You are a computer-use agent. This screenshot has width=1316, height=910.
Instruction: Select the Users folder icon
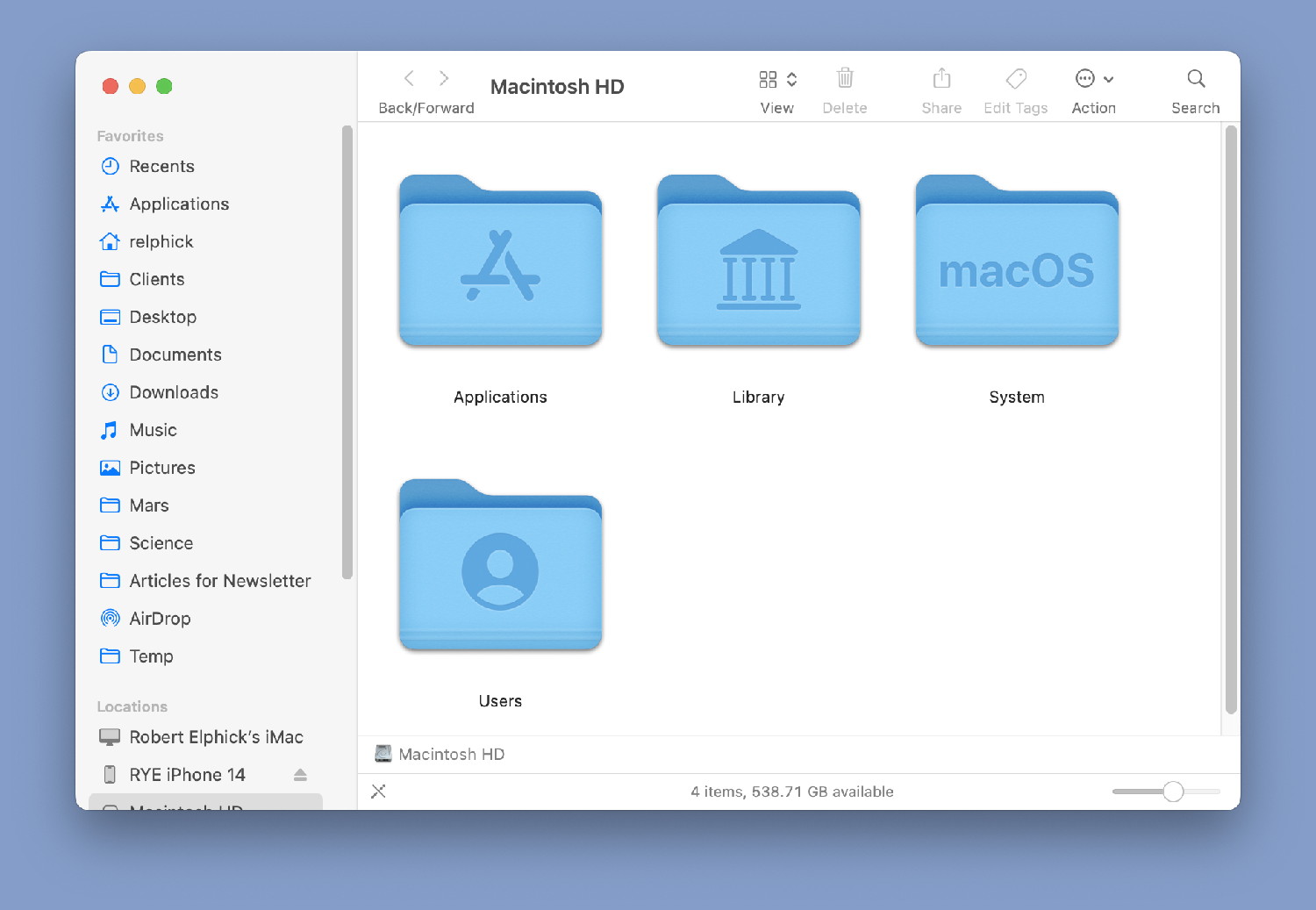pyautogui.click(x=501, y=565)
